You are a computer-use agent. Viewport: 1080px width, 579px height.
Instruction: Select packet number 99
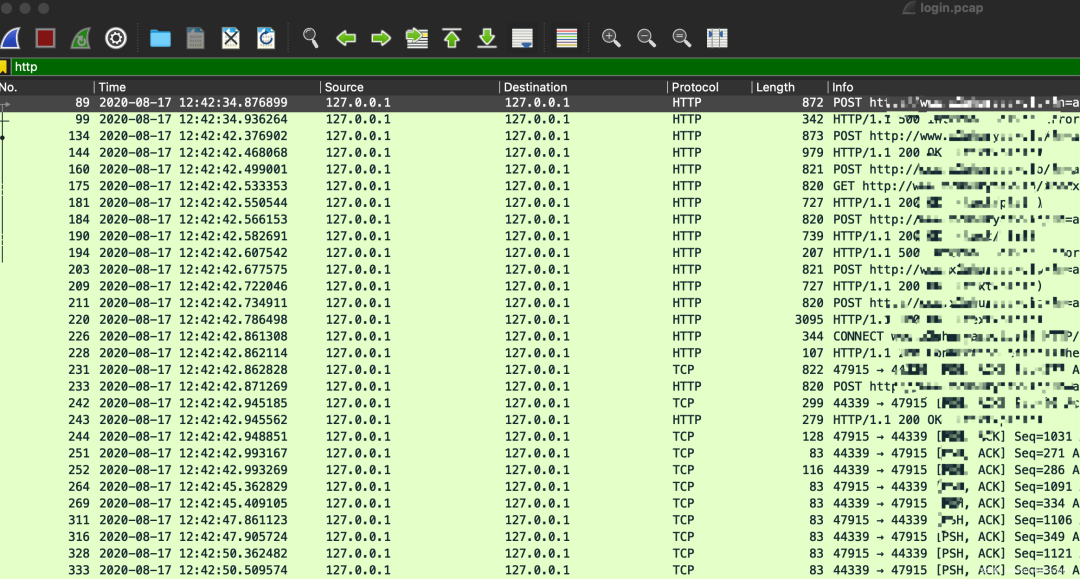[x=540, y=119]
